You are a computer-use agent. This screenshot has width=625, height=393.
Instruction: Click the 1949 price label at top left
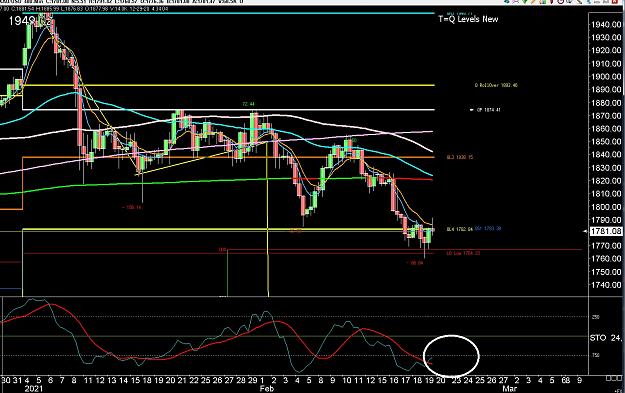coord(29,21)
